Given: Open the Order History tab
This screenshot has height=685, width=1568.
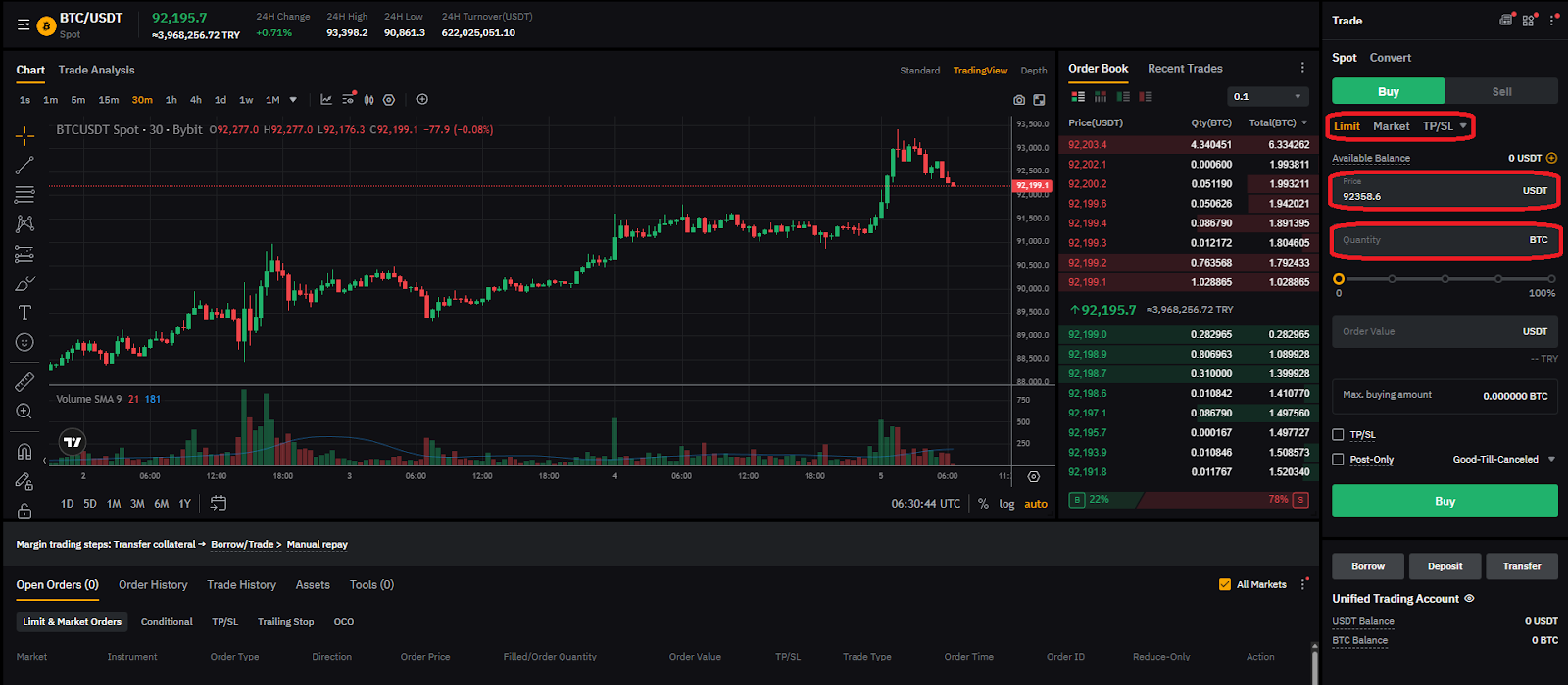Looking at the screenshot, I should click(x=153, y=585).
